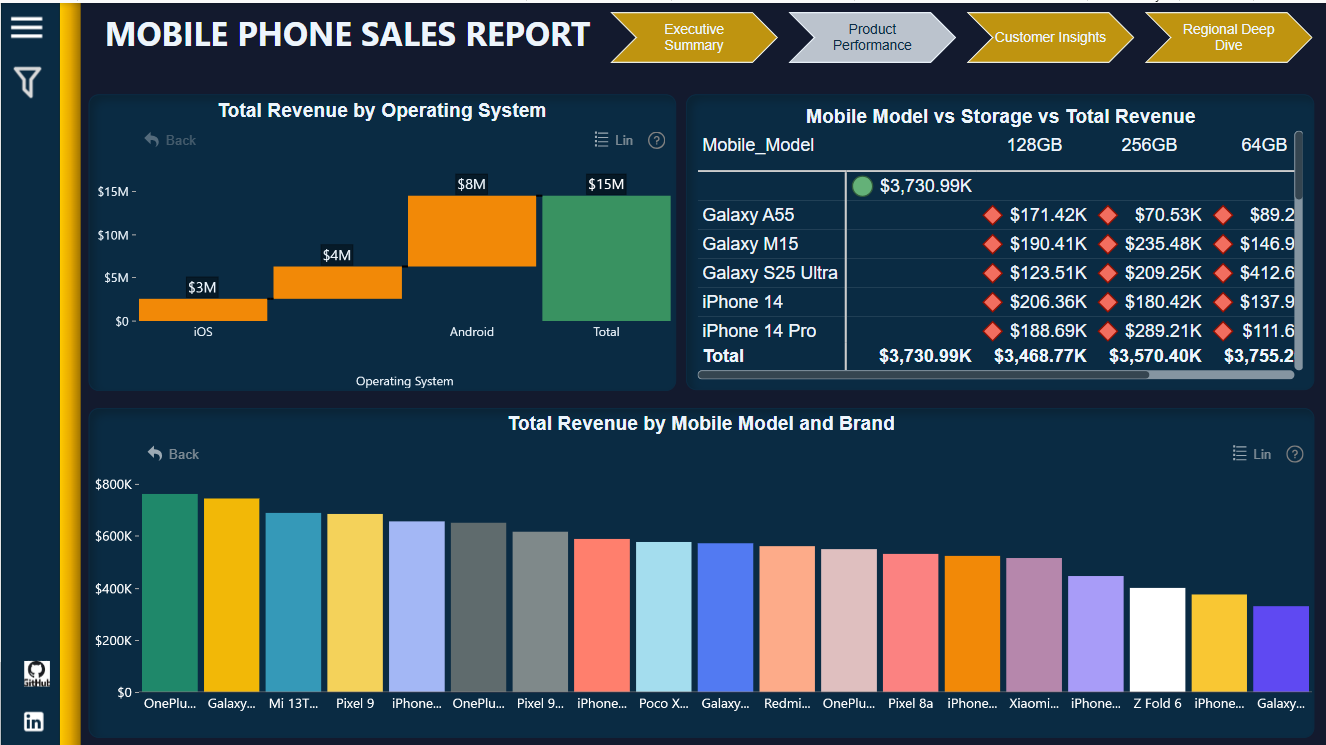Click the $123.51K cell for Galaxy S25 Ultra
1326x745 pixels.
coord(1048,273)
